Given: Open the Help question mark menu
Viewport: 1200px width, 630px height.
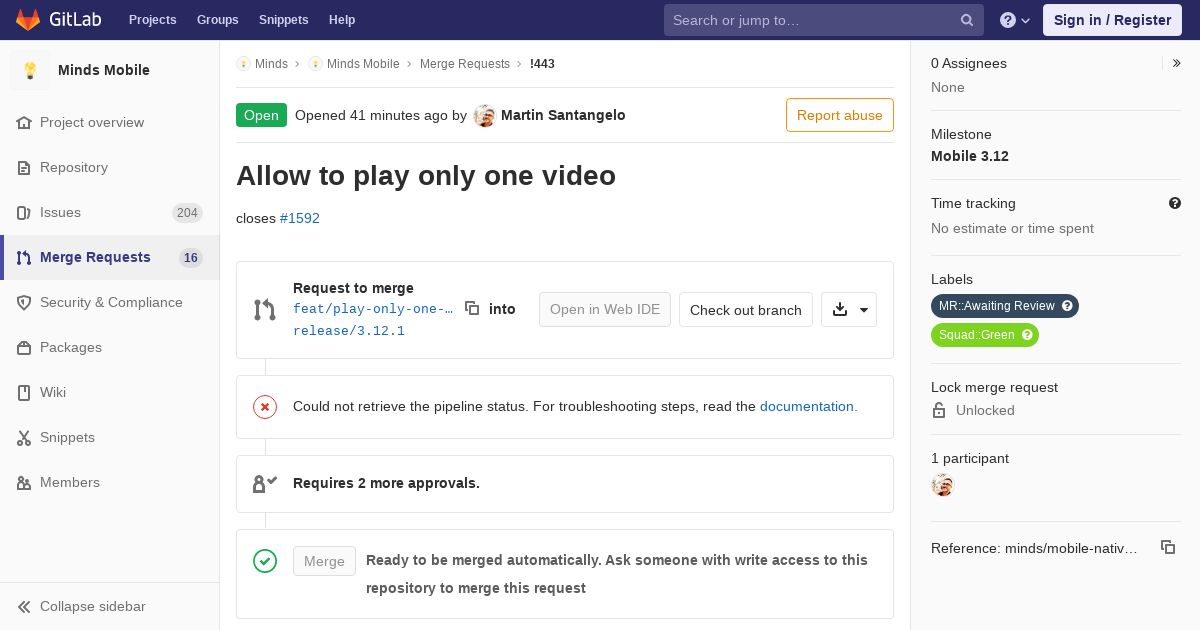Looking at the screenshot, I should point(1015,20).
